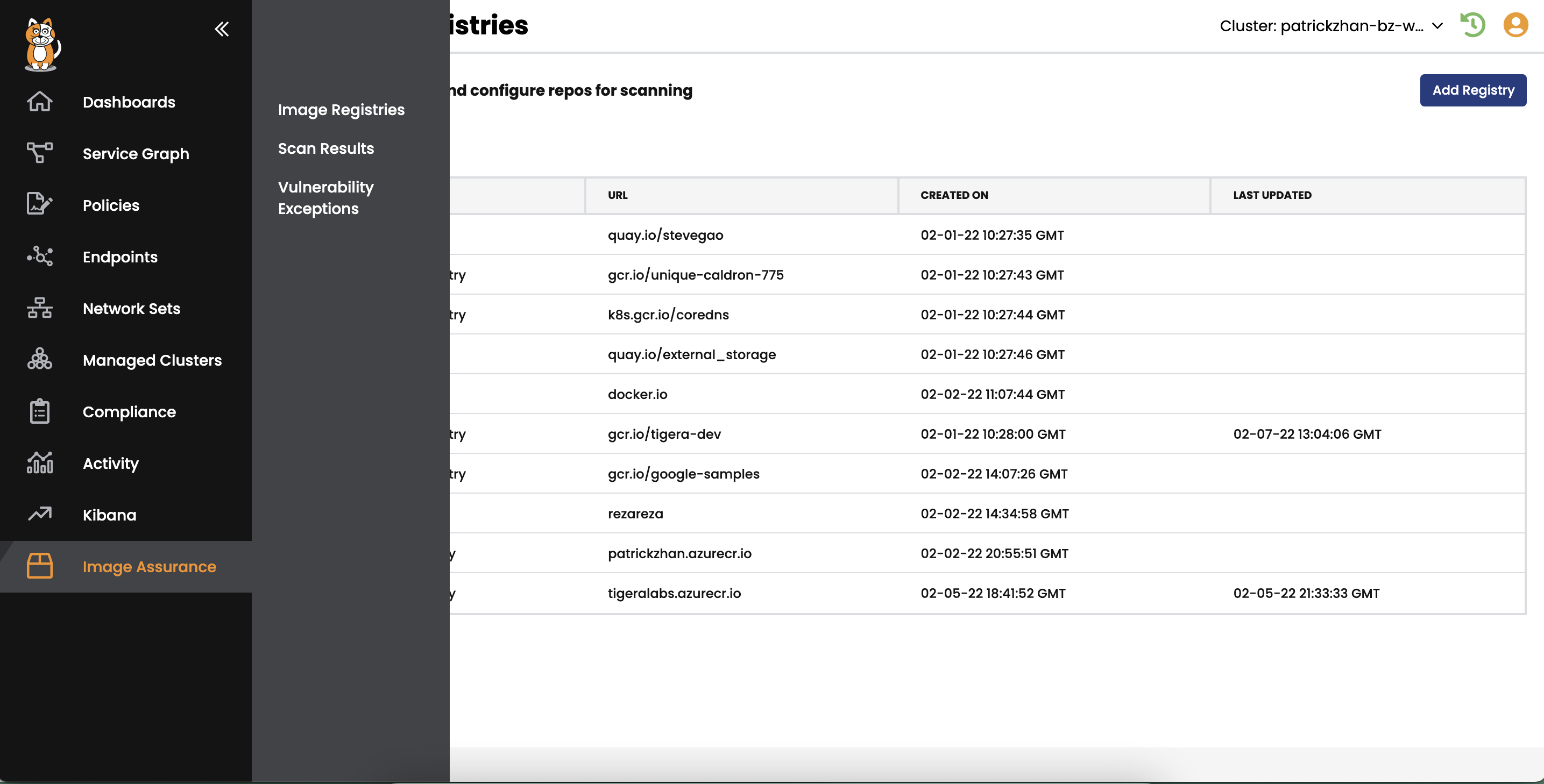
Task: Go to Service Graph
Action: (136, 153)
